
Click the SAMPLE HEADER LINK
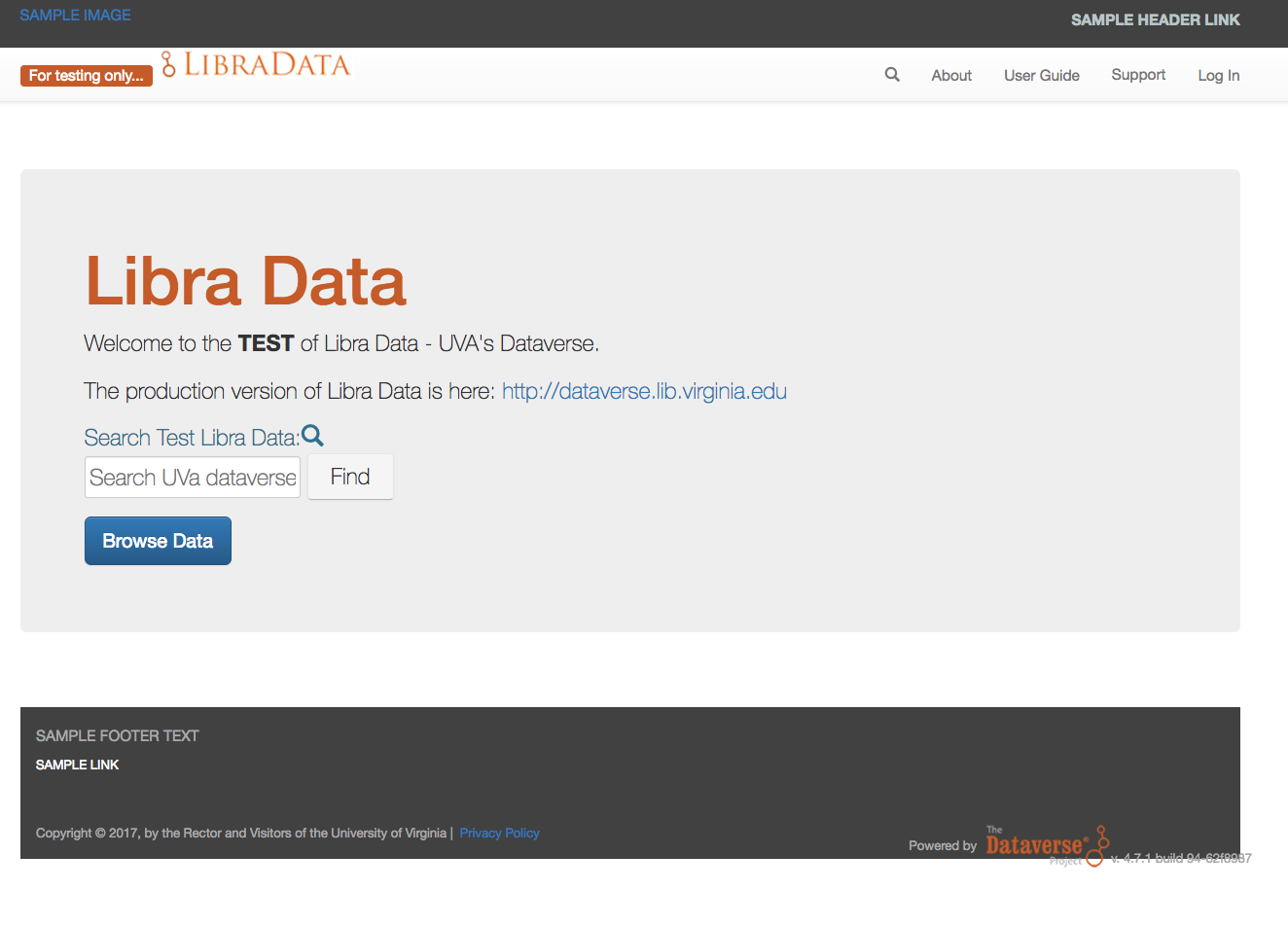pyautogui.click(x=1156, y=19)
